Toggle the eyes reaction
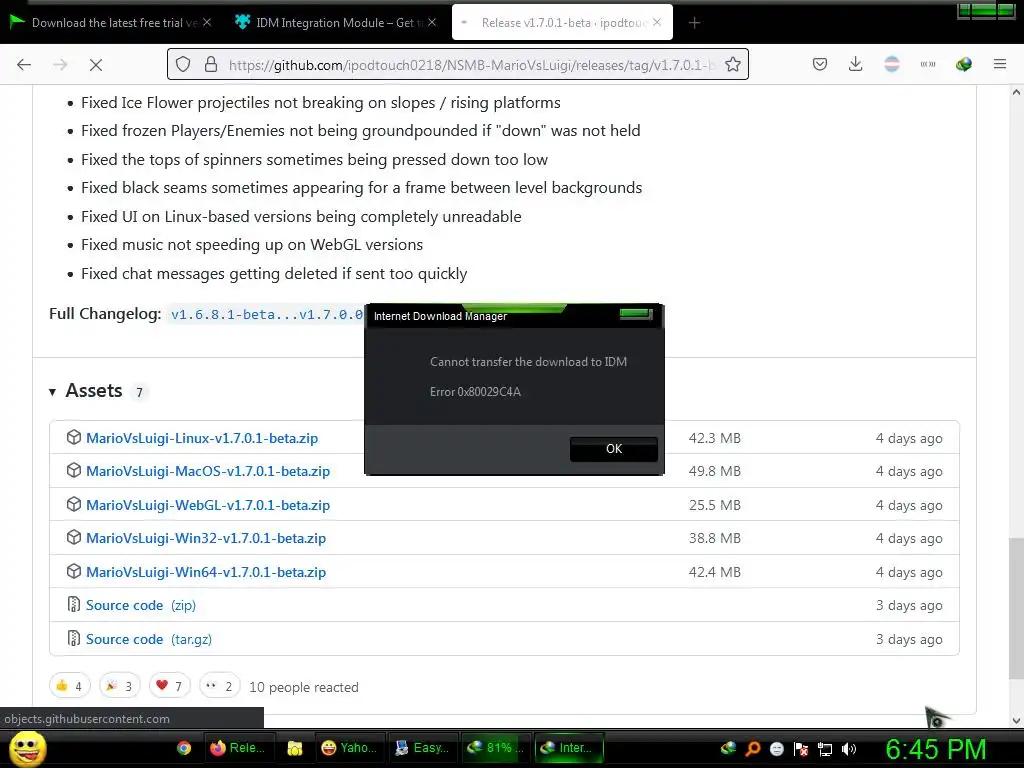This screenshot has width=1024, height=768. pyautogui.click(x=219, y=686)
